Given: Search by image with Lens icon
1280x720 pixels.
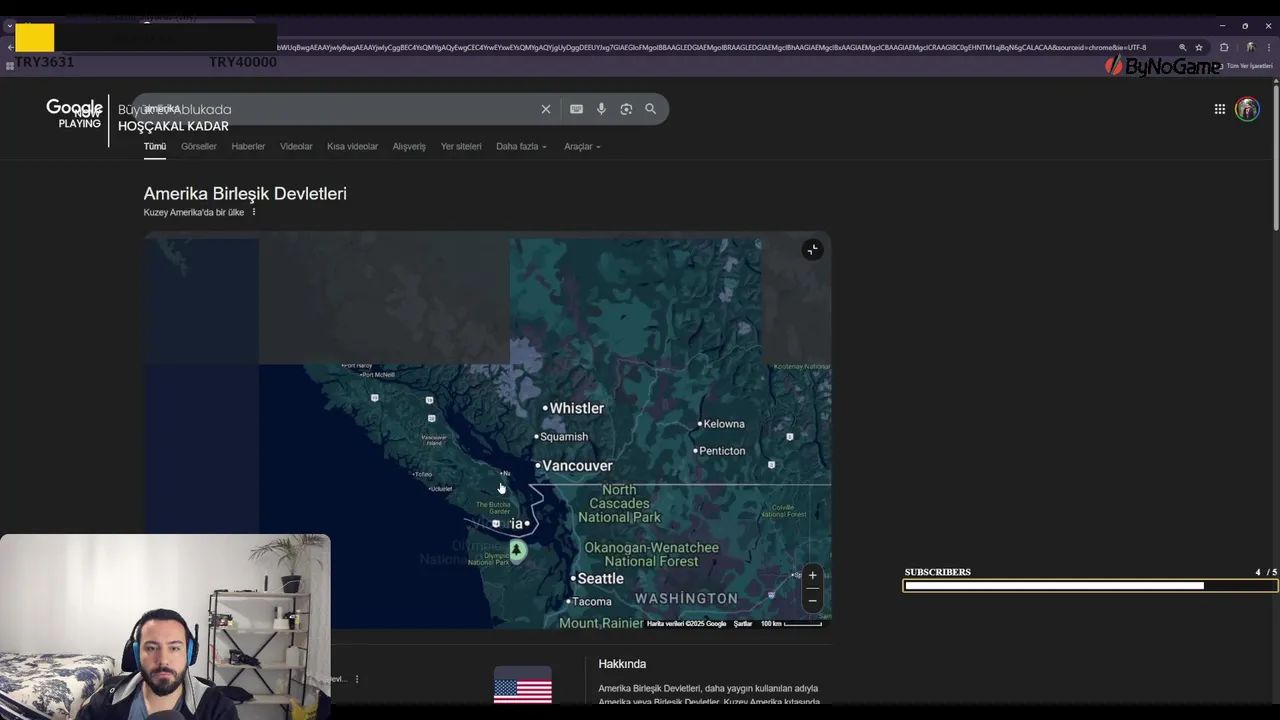Looking at the screenshot, I should click(626, 109).
